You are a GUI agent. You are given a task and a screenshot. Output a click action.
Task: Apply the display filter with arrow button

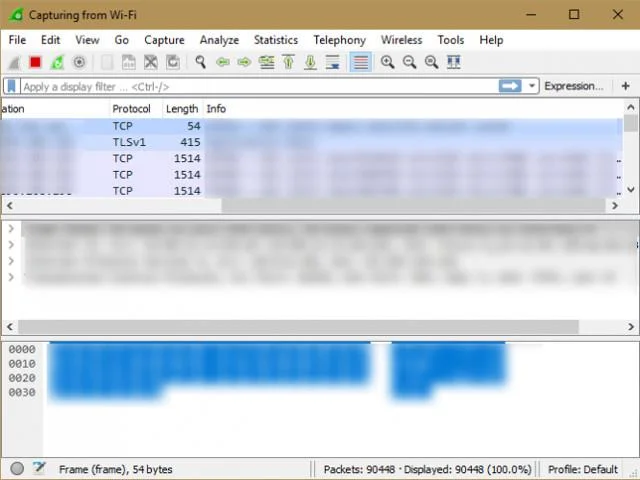pos(510,86)
